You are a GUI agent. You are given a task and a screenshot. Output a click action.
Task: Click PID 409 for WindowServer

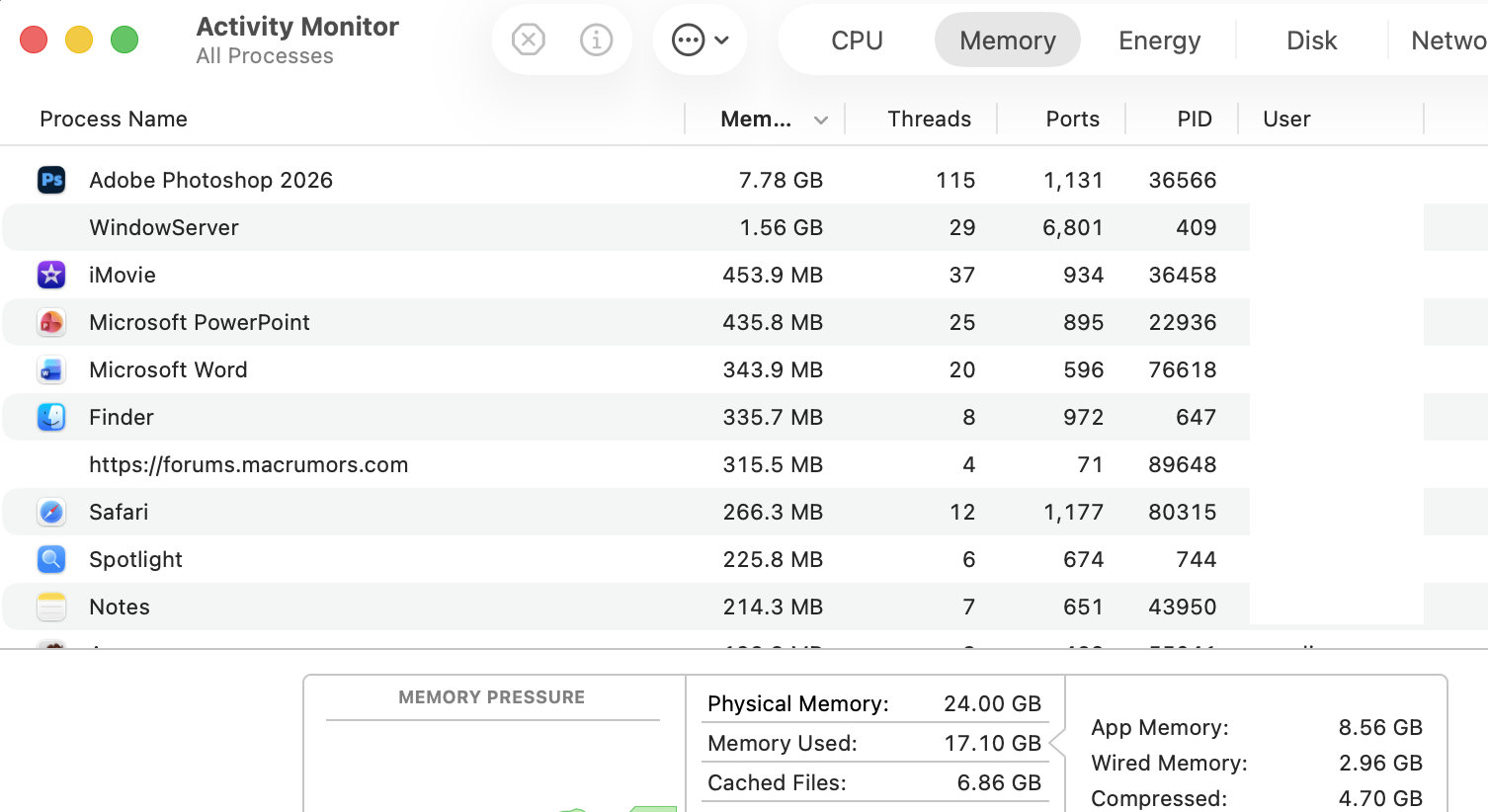tap(1197, 227)
